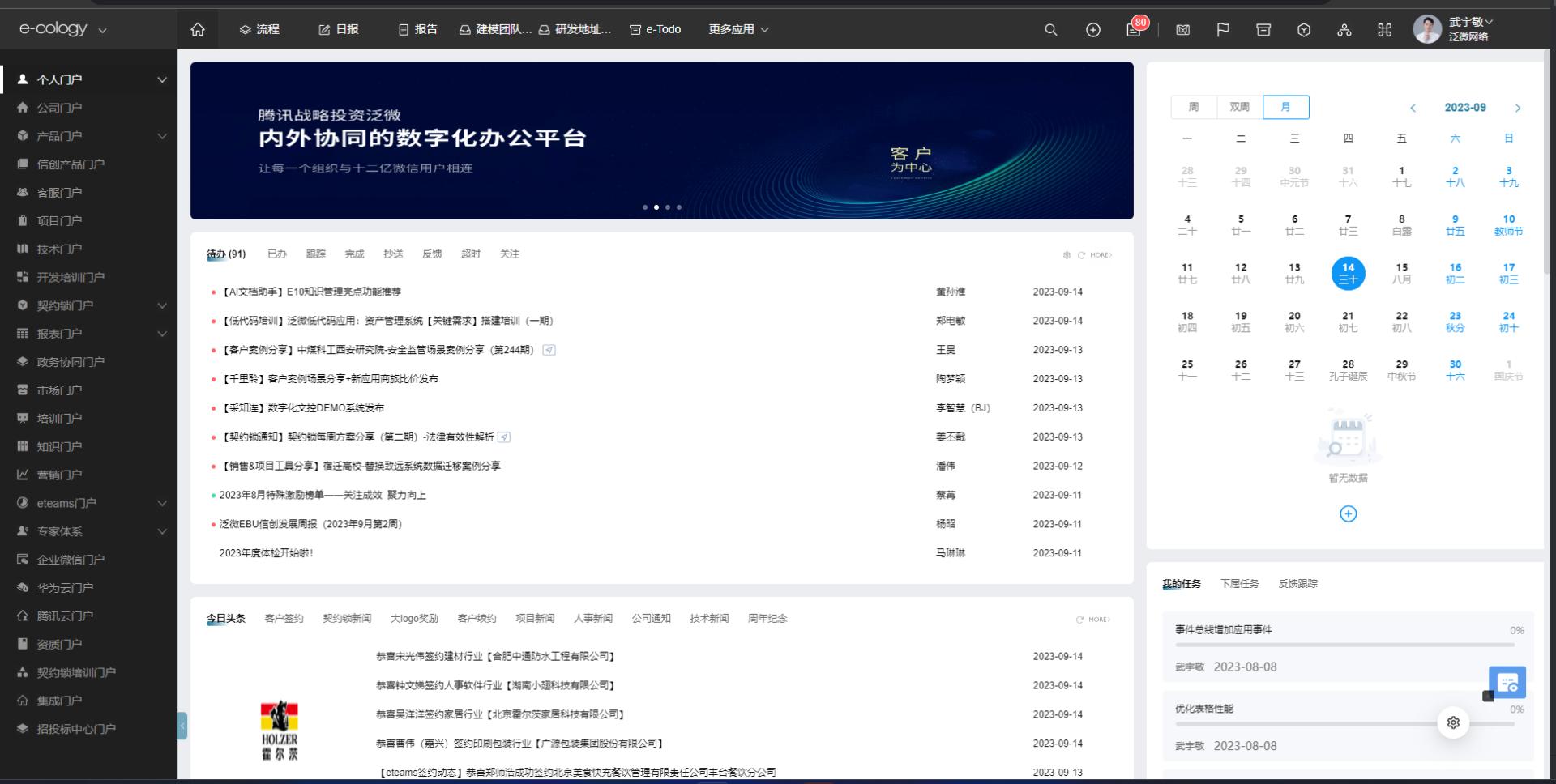1556x784 pixels.
Task: Go to next month in calendar
Action: [x=1518, y=108]
